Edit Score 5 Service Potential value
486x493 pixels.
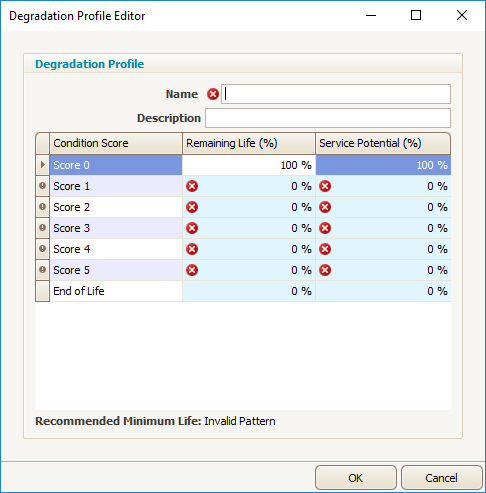point(383,270)
